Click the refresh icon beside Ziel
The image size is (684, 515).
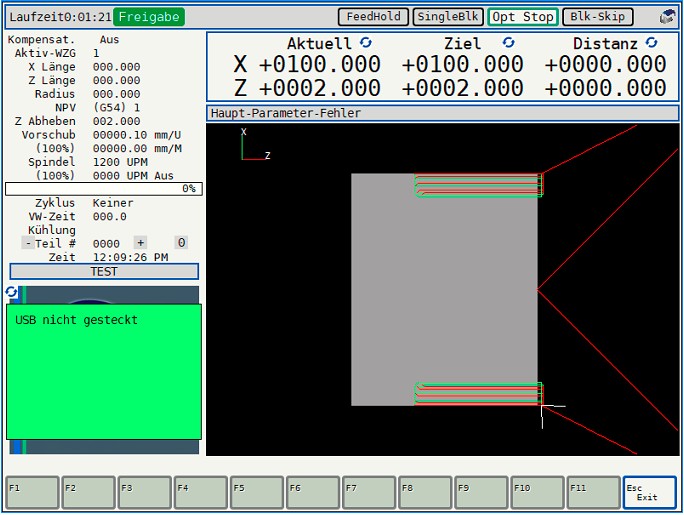pos(508,42)
